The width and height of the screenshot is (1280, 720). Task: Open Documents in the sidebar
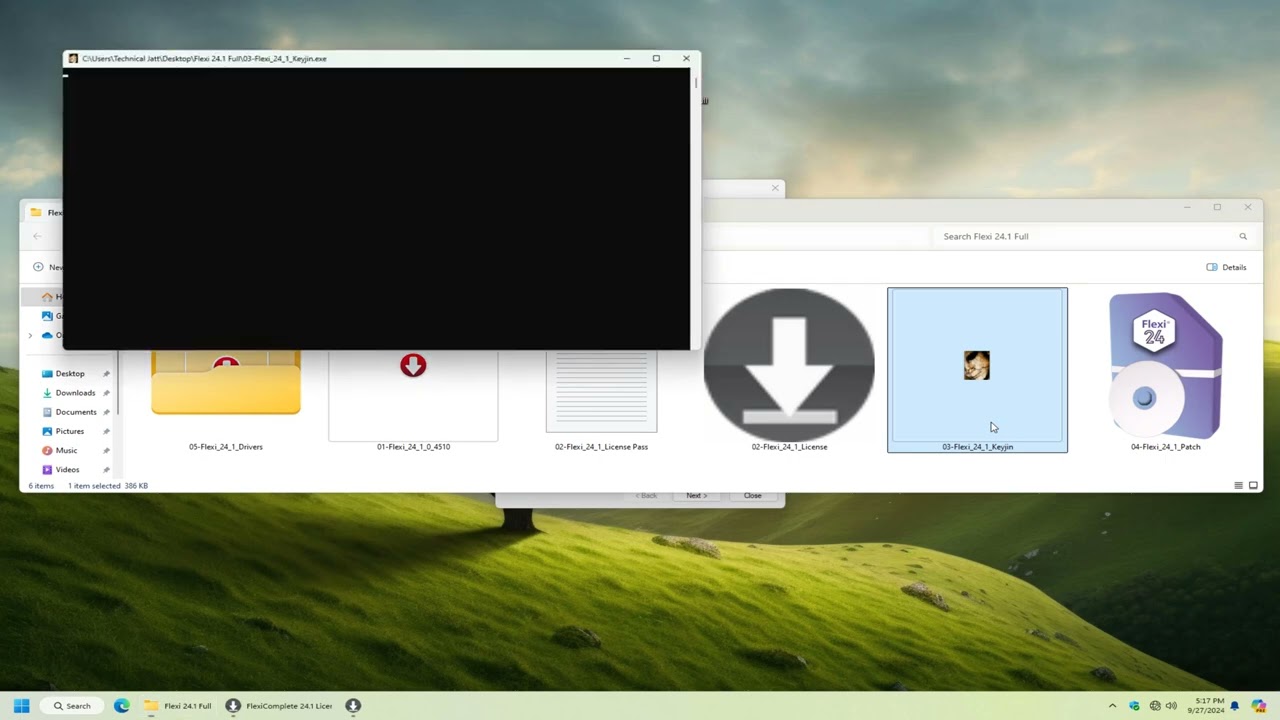pyautogui.click(x=76, y=412)
